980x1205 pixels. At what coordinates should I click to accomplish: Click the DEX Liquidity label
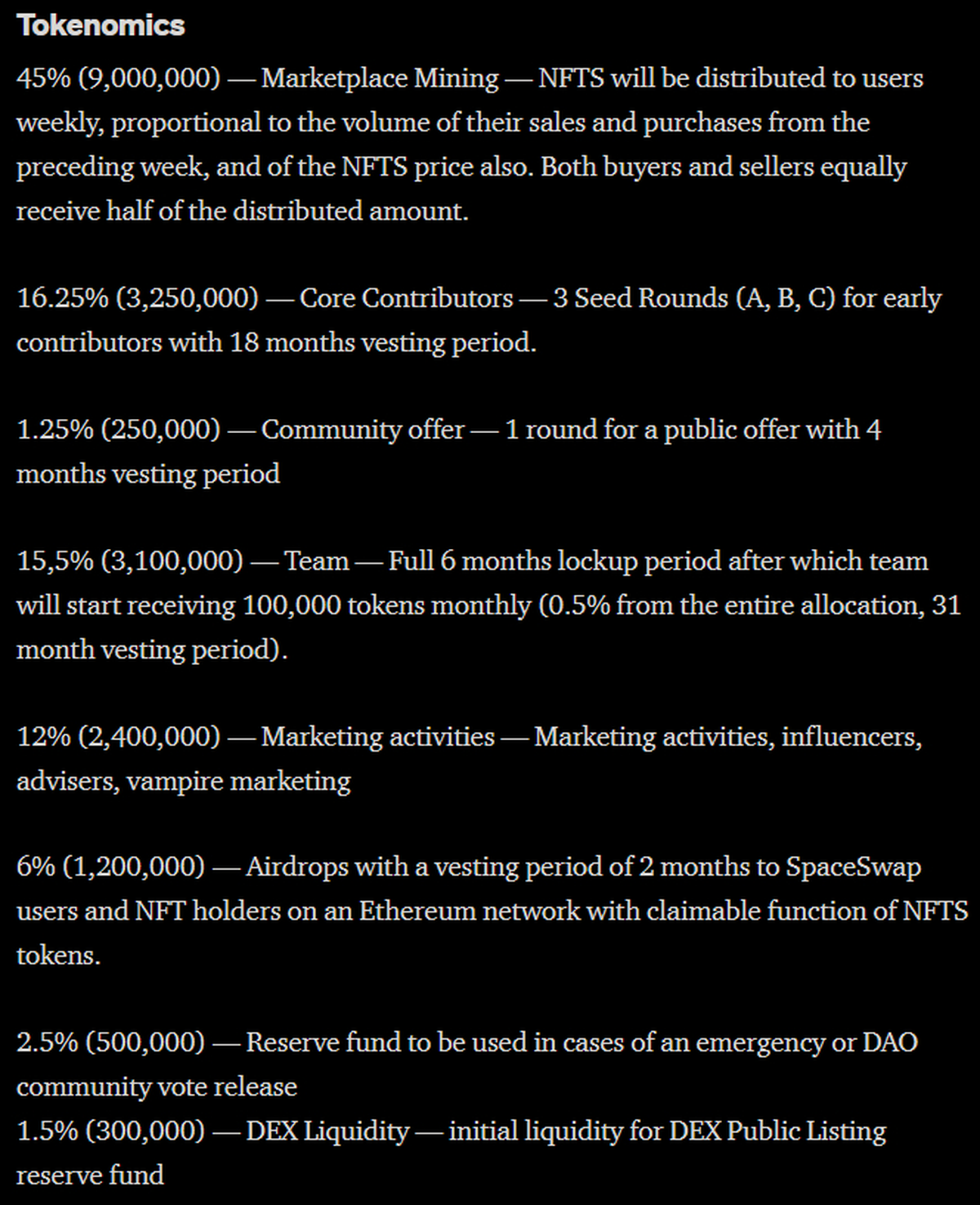click(x=327, y=1131)
